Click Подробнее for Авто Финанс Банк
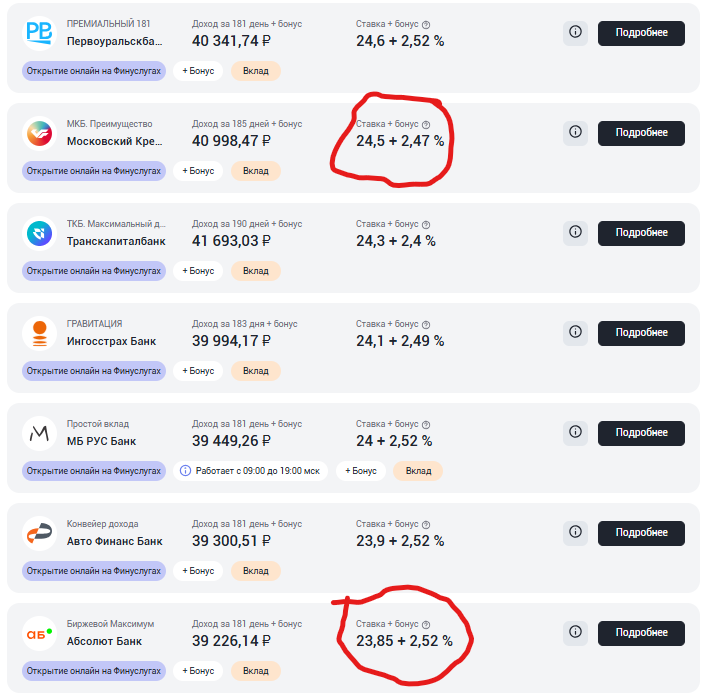This screenshot has width=702, height=693. coord(641,533)
